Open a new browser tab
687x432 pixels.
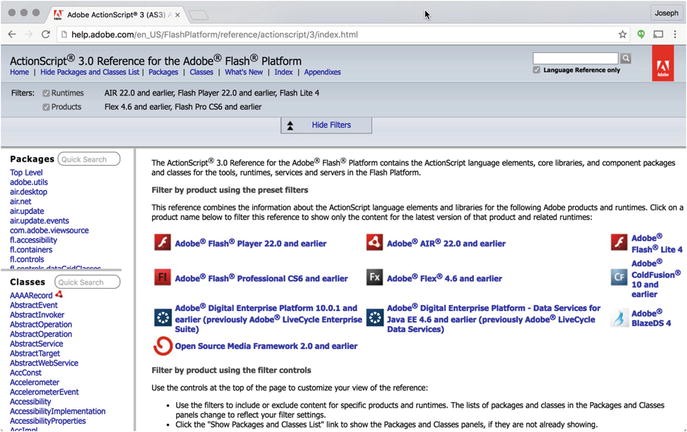coord(199,15)
